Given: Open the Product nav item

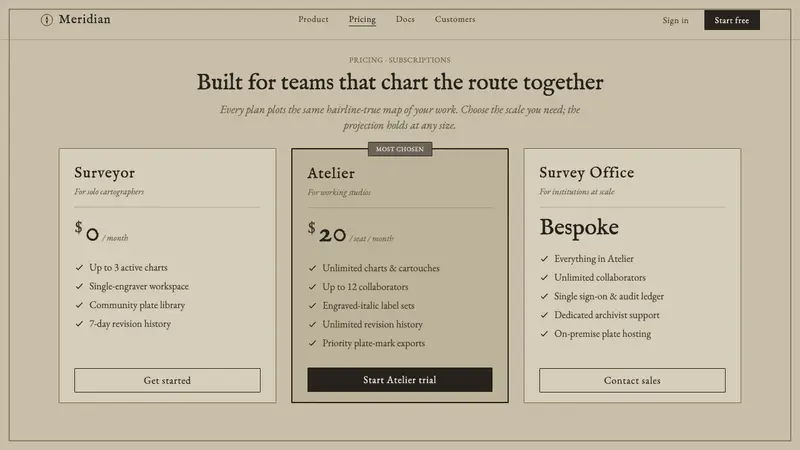Looking at the screenshot, I should 313,19.
